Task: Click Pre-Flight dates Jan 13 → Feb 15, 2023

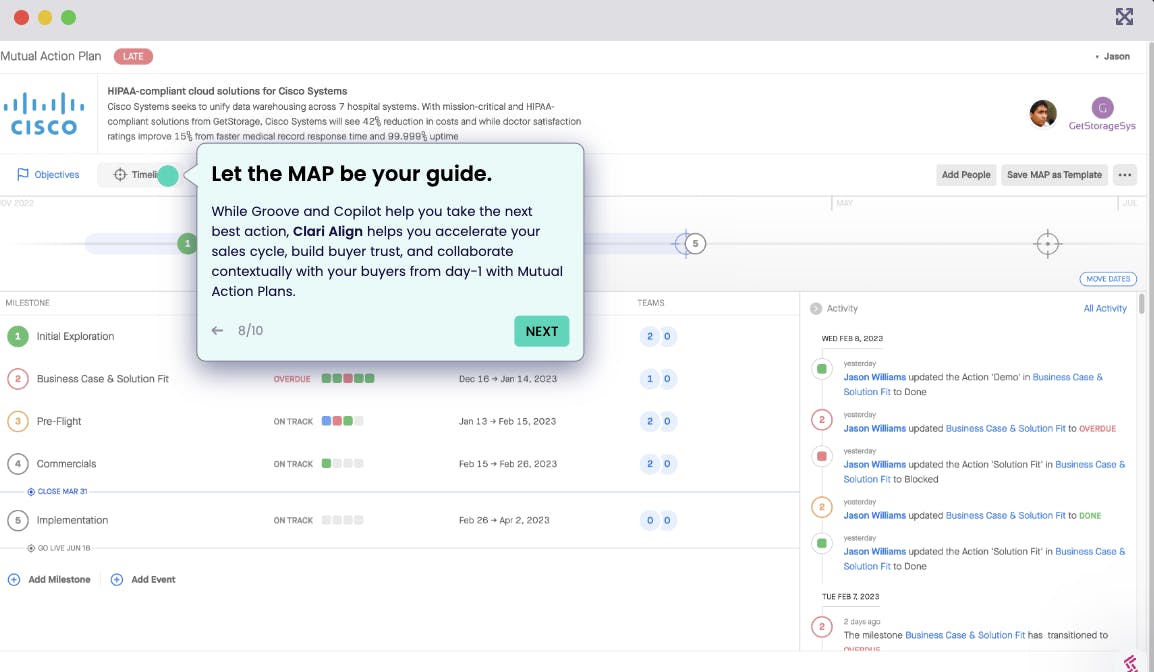Action: coord(507,422)
